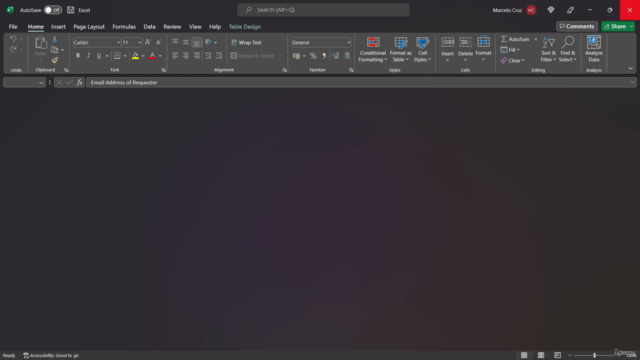Collapse the ribbon using the corner chevron
The height and width of the screenshot is (360, 640).
(x=630, y=69)
